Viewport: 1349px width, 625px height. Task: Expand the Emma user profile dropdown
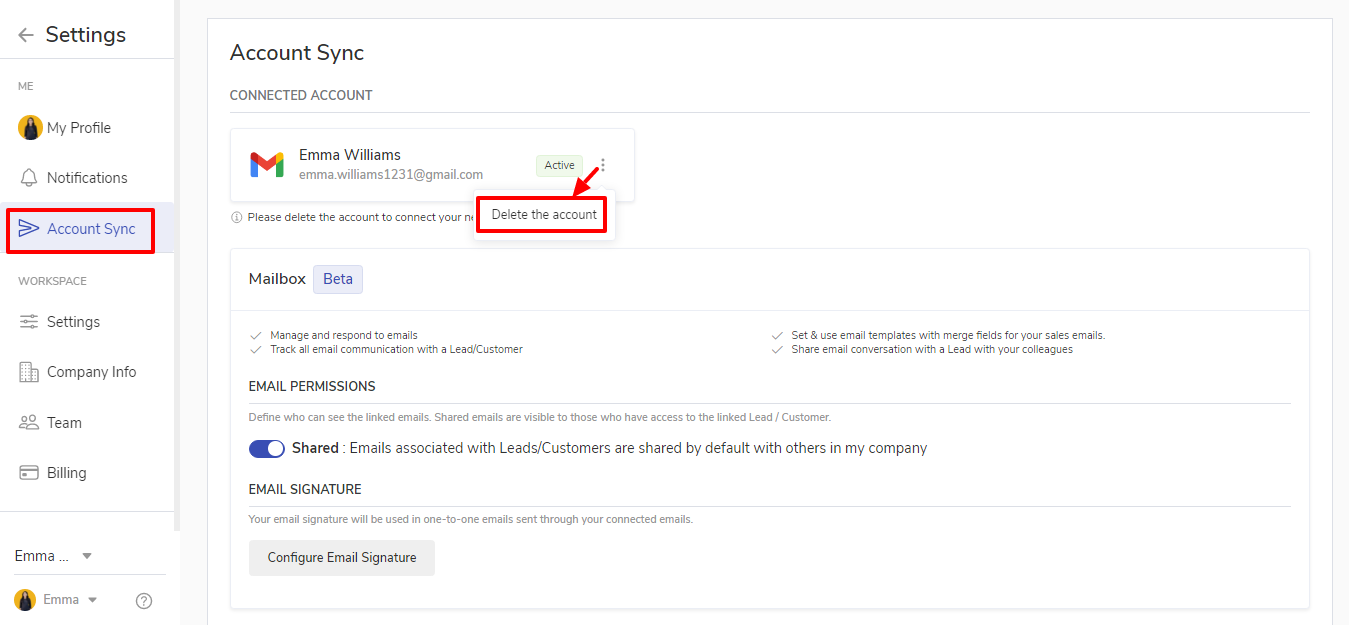92,600
